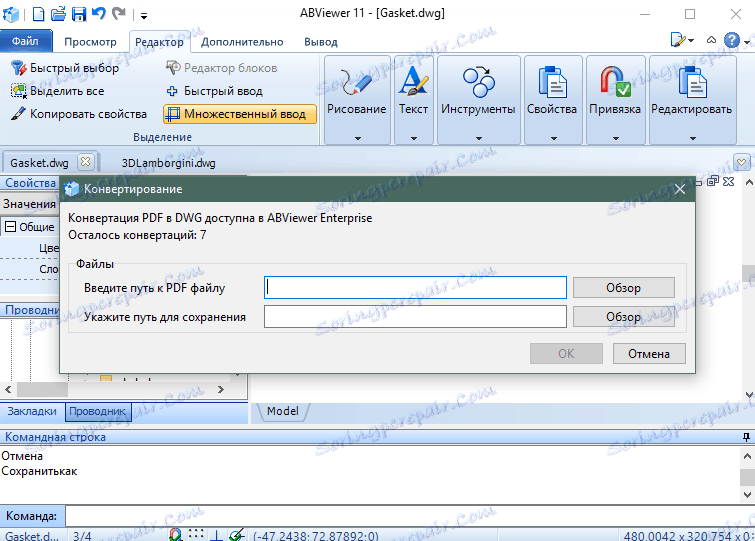Screen dimensions: 755x541
Task: Click the Редактор блоков tool
Action: (221, 68)
